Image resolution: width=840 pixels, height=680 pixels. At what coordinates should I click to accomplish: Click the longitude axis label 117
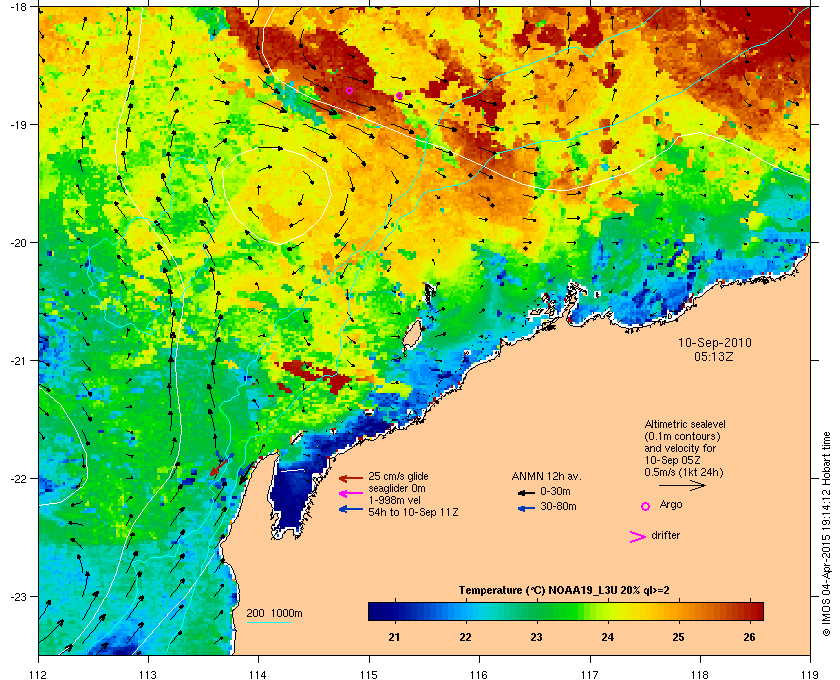coord(590,674)
